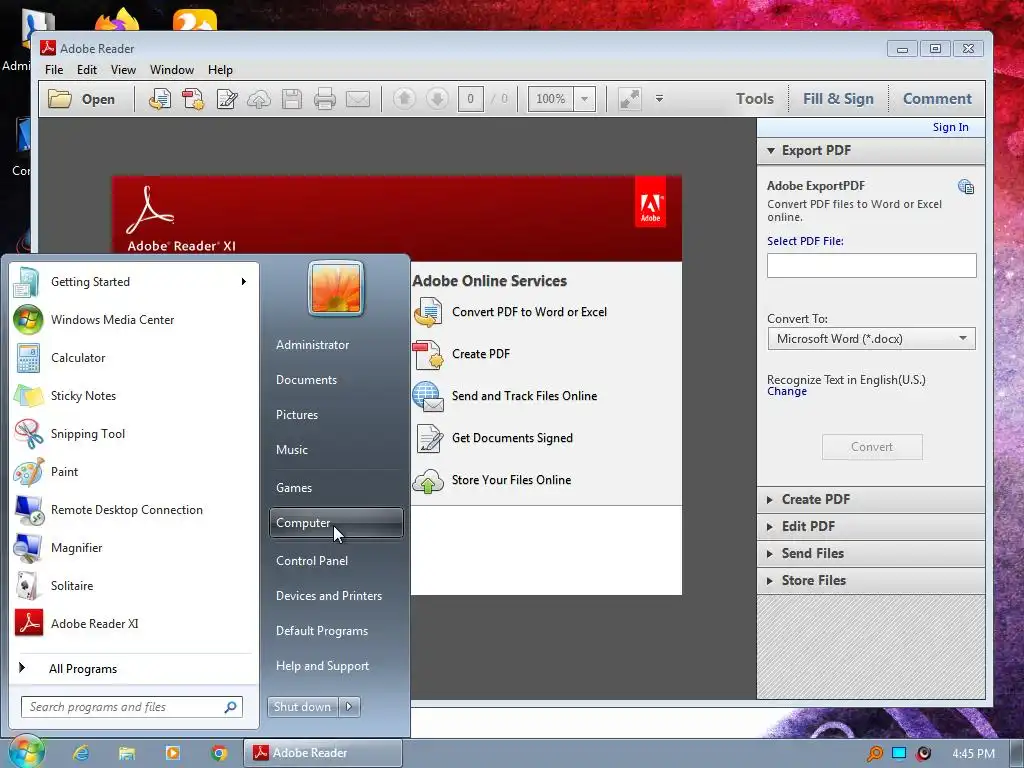Viewport: 1024px width, 768px height.
Task: Click the Adobe ExportPDF panel icon
Action: tap(966, 187)
